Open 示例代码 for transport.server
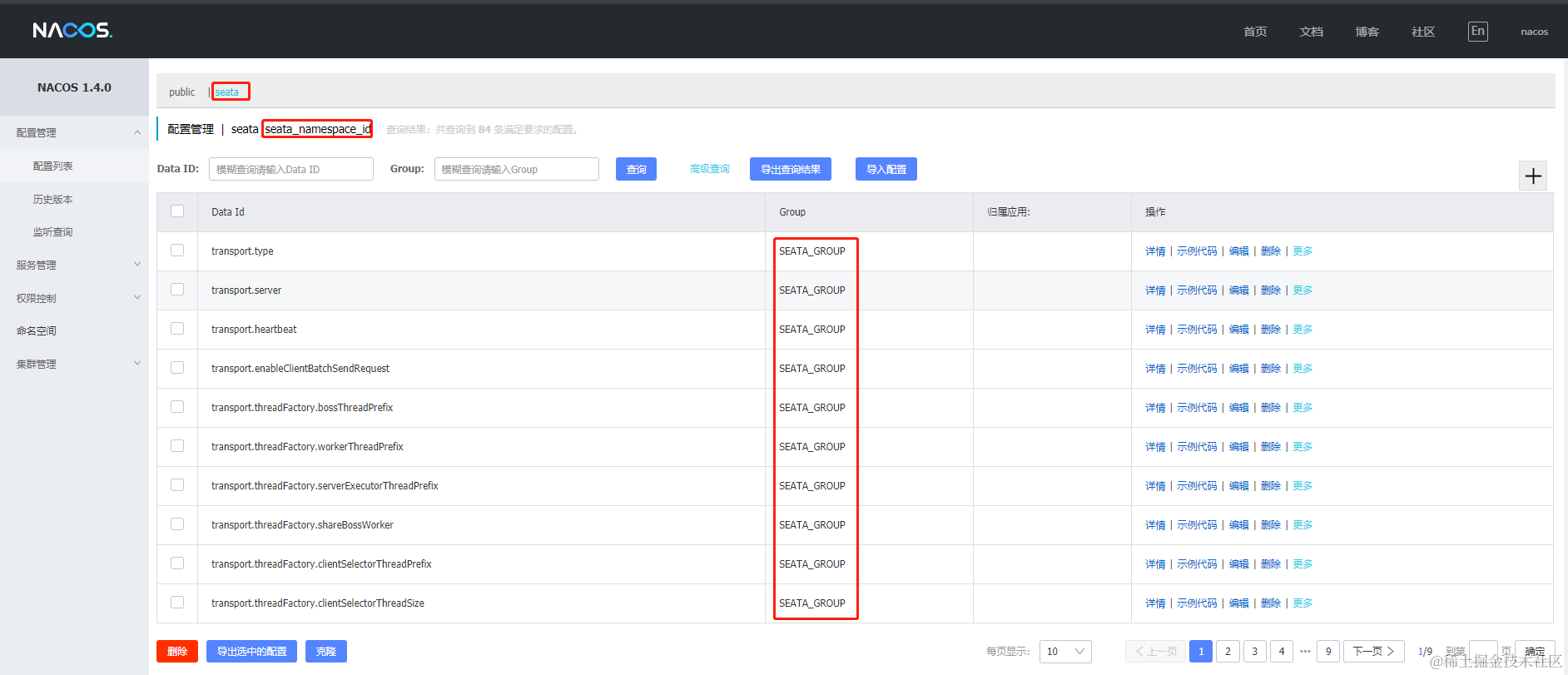 click(x=1197, y=290)
